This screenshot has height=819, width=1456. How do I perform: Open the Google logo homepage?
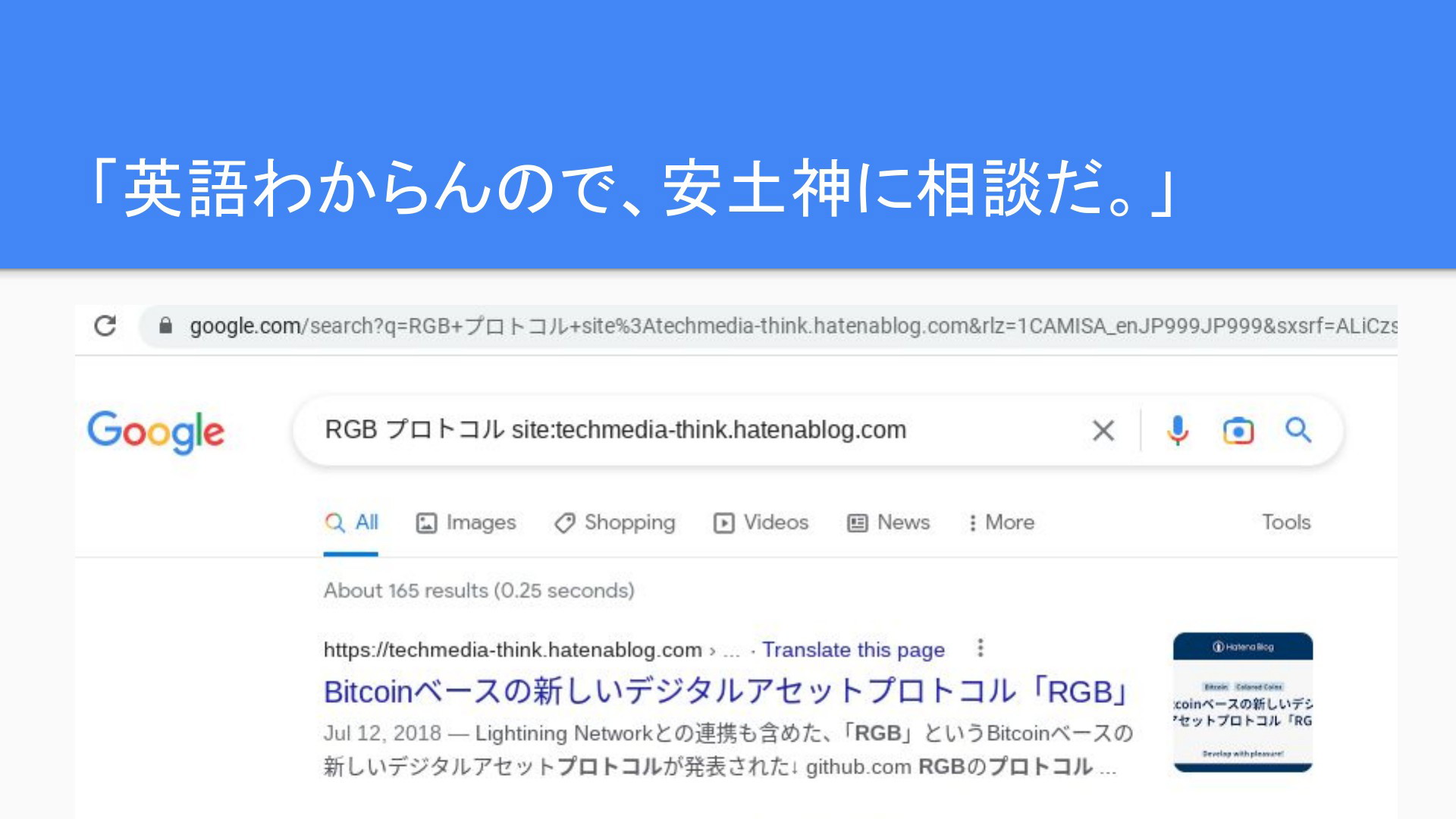click(x=156, y=431)
